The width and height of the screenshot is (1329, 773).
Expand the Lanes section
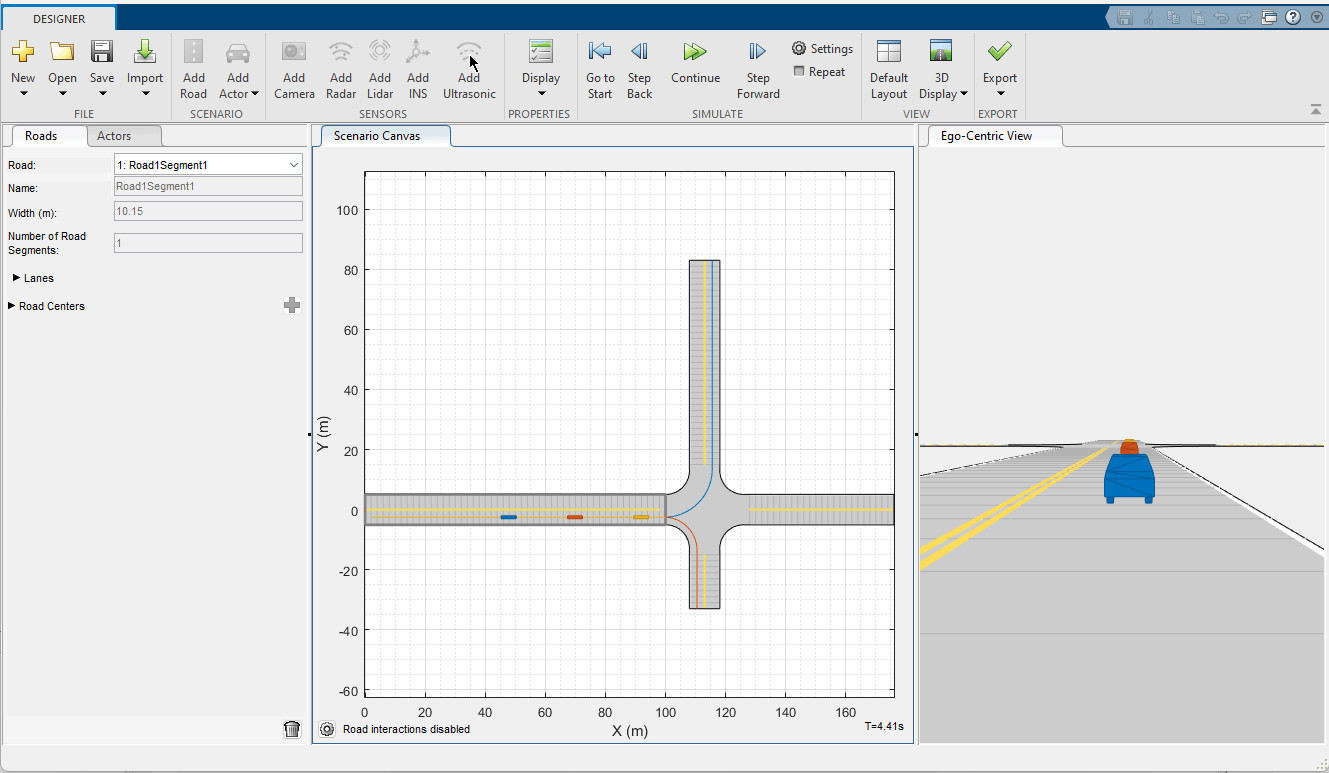tap(17, 278)
